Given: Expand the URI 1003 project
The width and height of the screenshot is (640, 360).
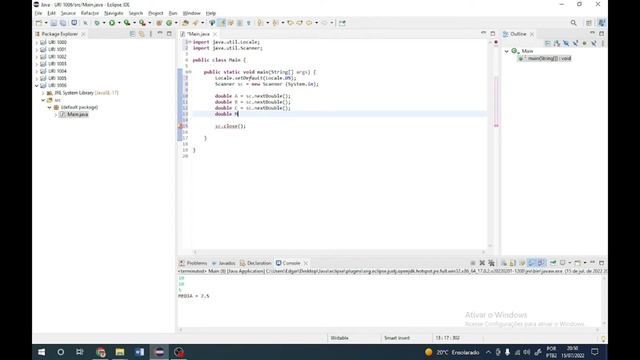Looking at the screenshot, I should (x=37, y=64).
